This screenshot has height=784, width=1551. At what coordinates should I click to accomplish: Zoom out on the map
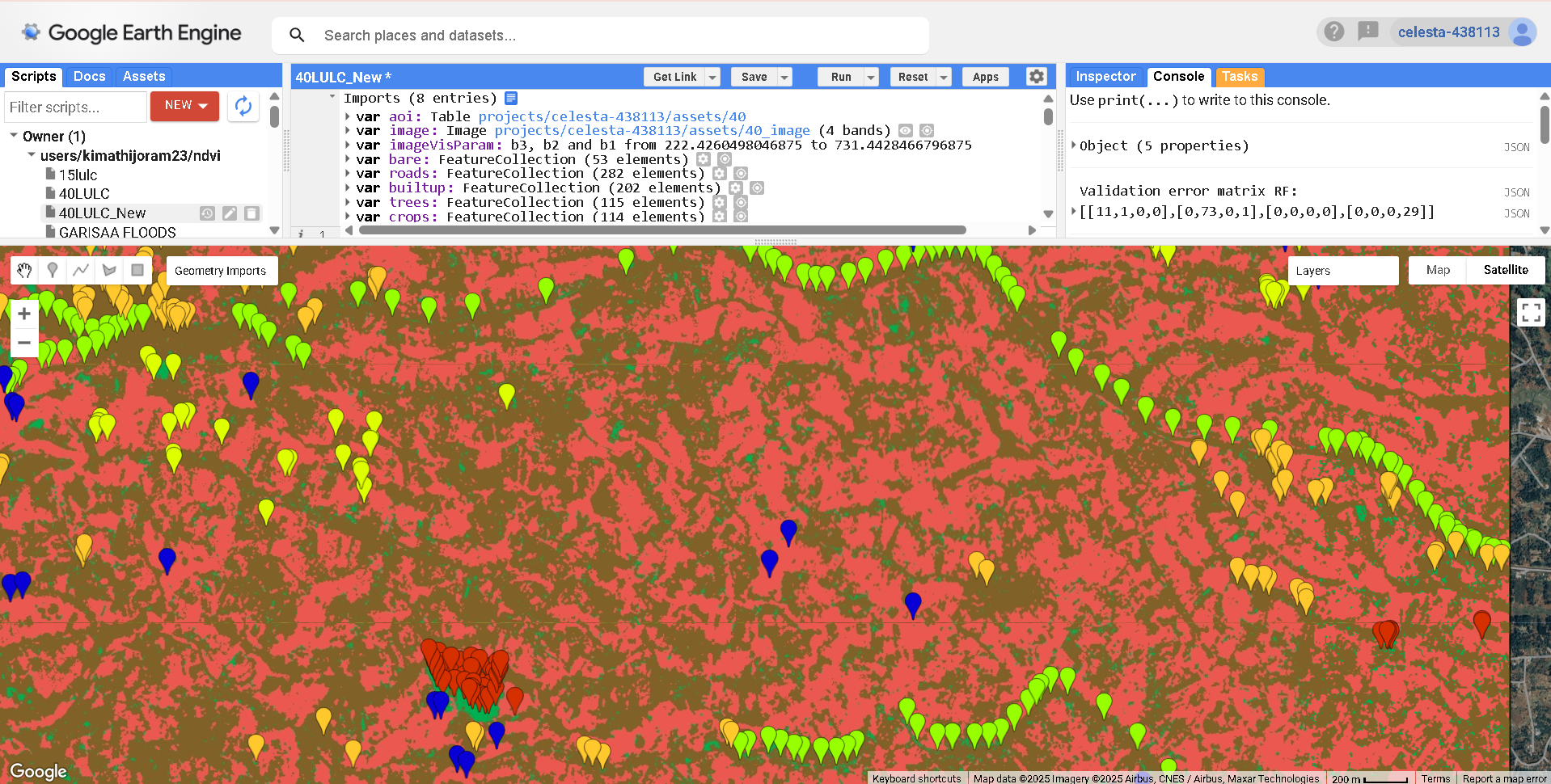(x=24, y=343)
